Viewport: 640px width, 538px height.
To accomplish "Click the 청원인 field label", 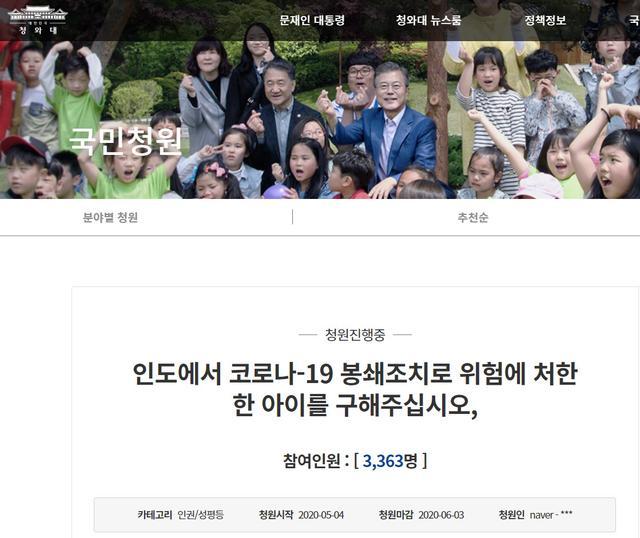I will pyautogui.click(x=511, y=515).
